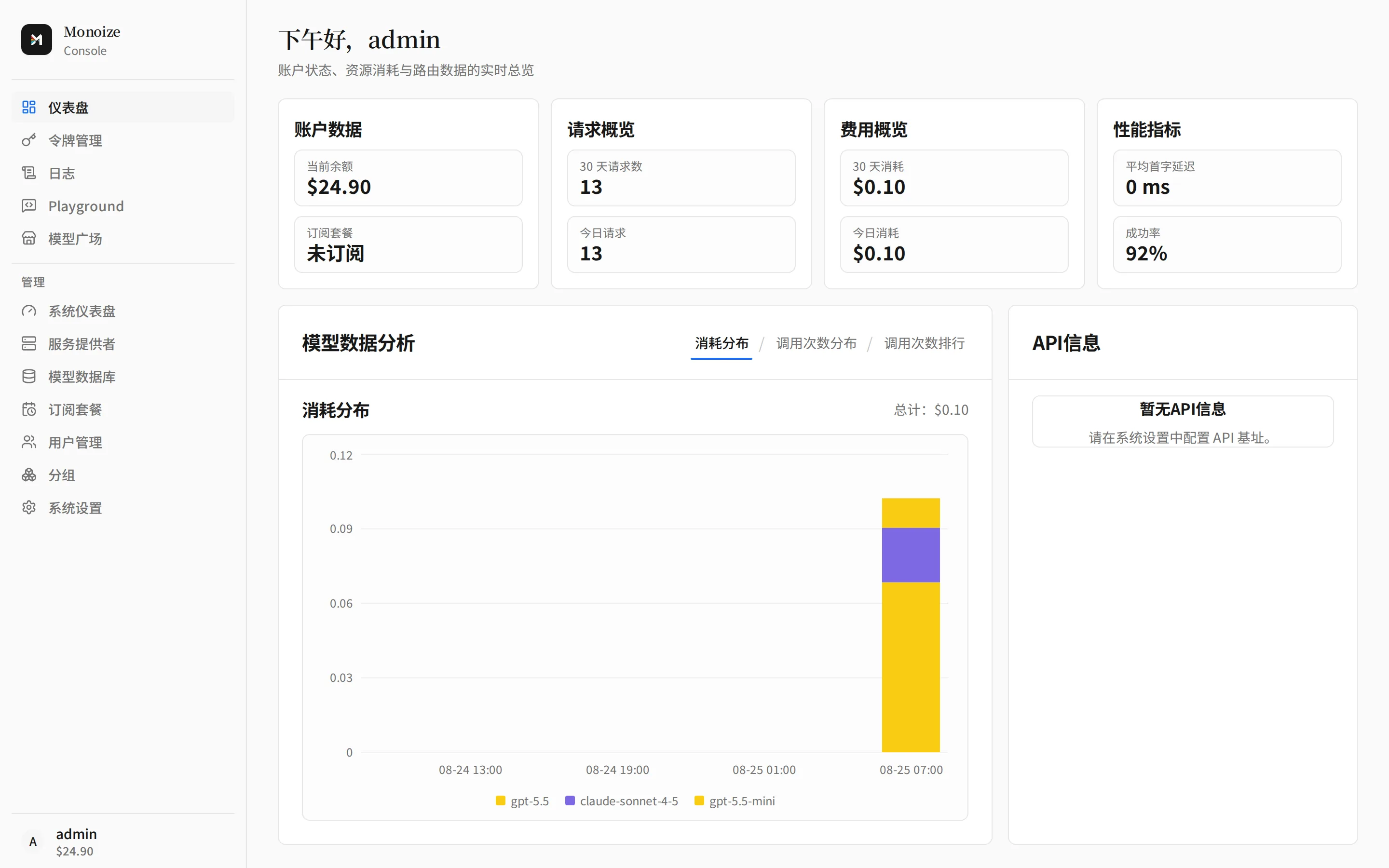This screenshot has width=1389, height=868.
Task: Click the 订阅套餐 未订阅 card
Action: click(408, 244)
